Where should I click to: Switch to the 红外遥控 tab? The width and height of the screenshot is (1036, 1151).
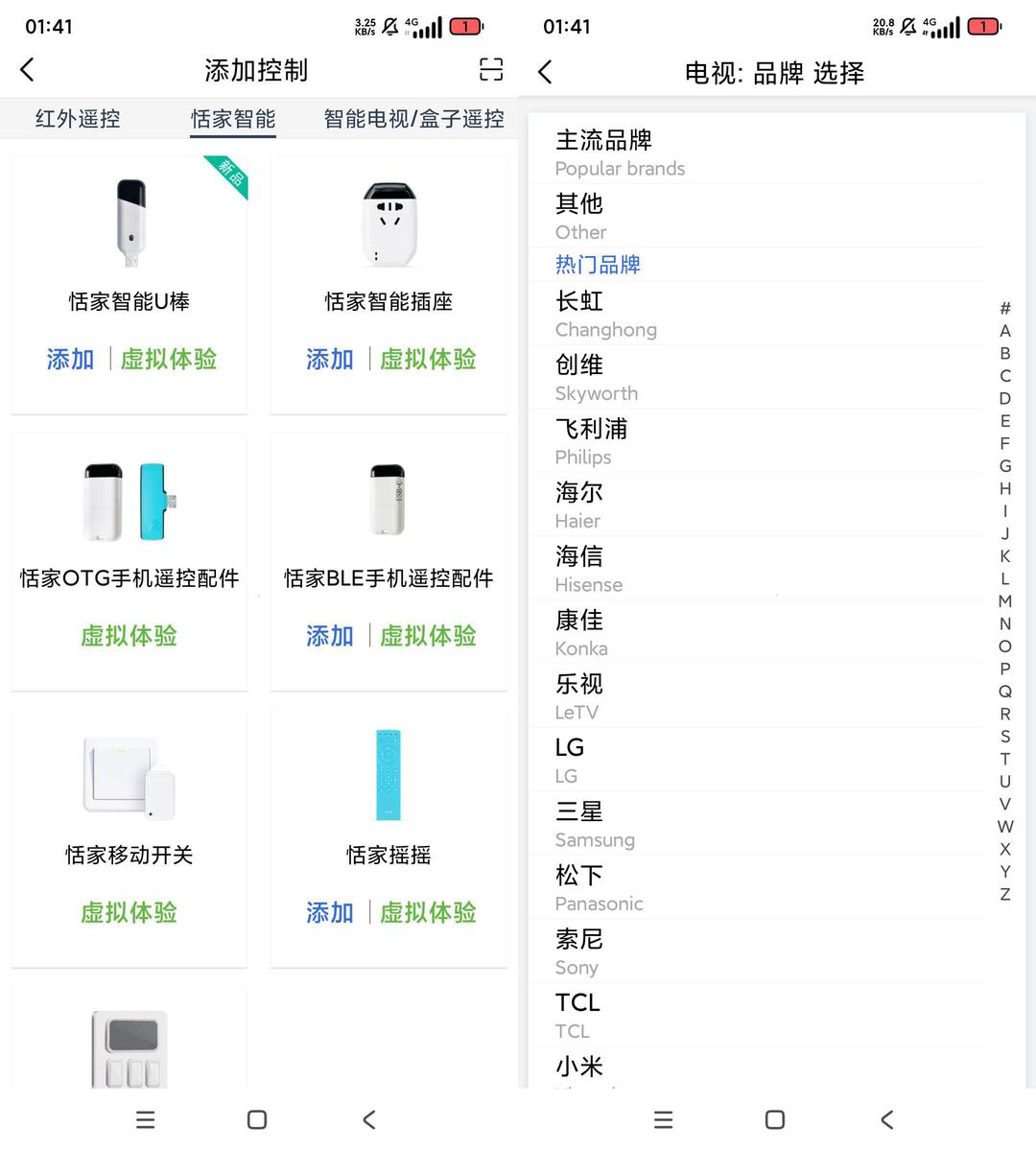coord(78,119)
